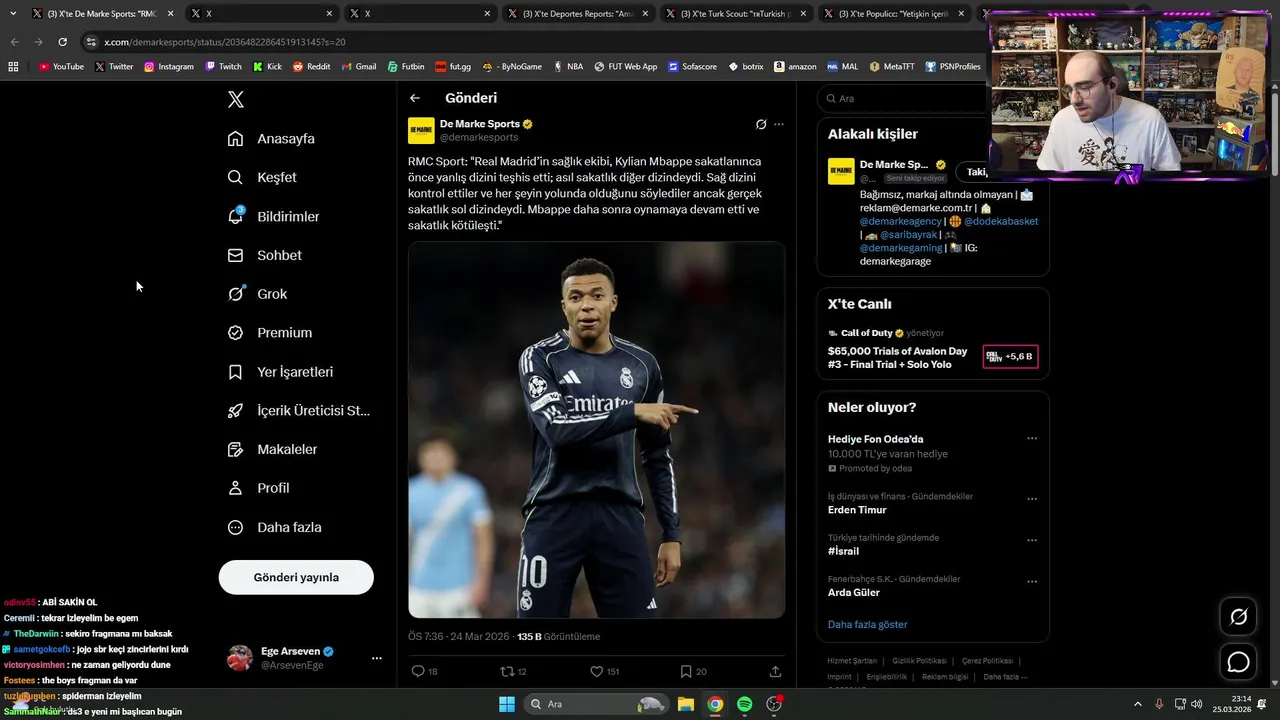
Task: Repost the tweet (12 reposts)
Action: pyautogui.click(x=513, y=672)
